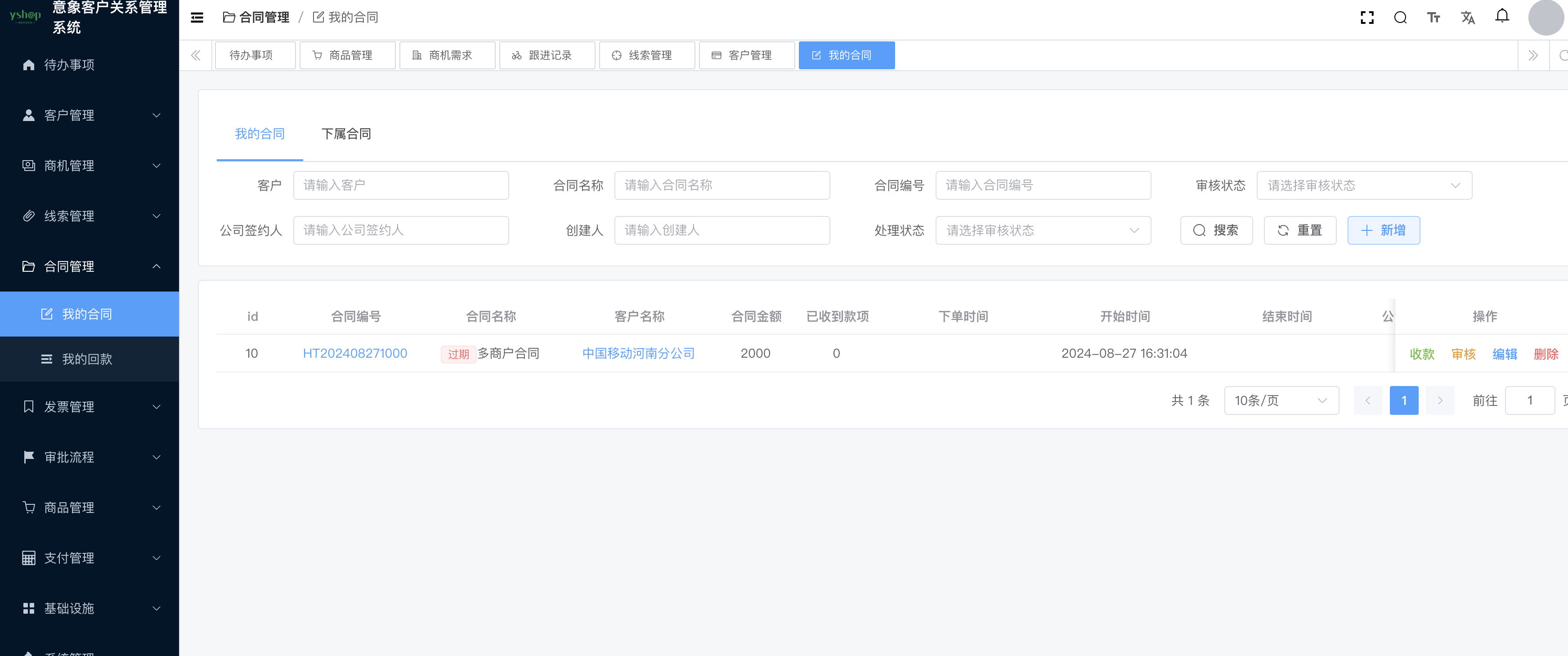Screen dimensions: 1568x656
Task: Click the 新增 button
Action: click(x=1383, y=230)
